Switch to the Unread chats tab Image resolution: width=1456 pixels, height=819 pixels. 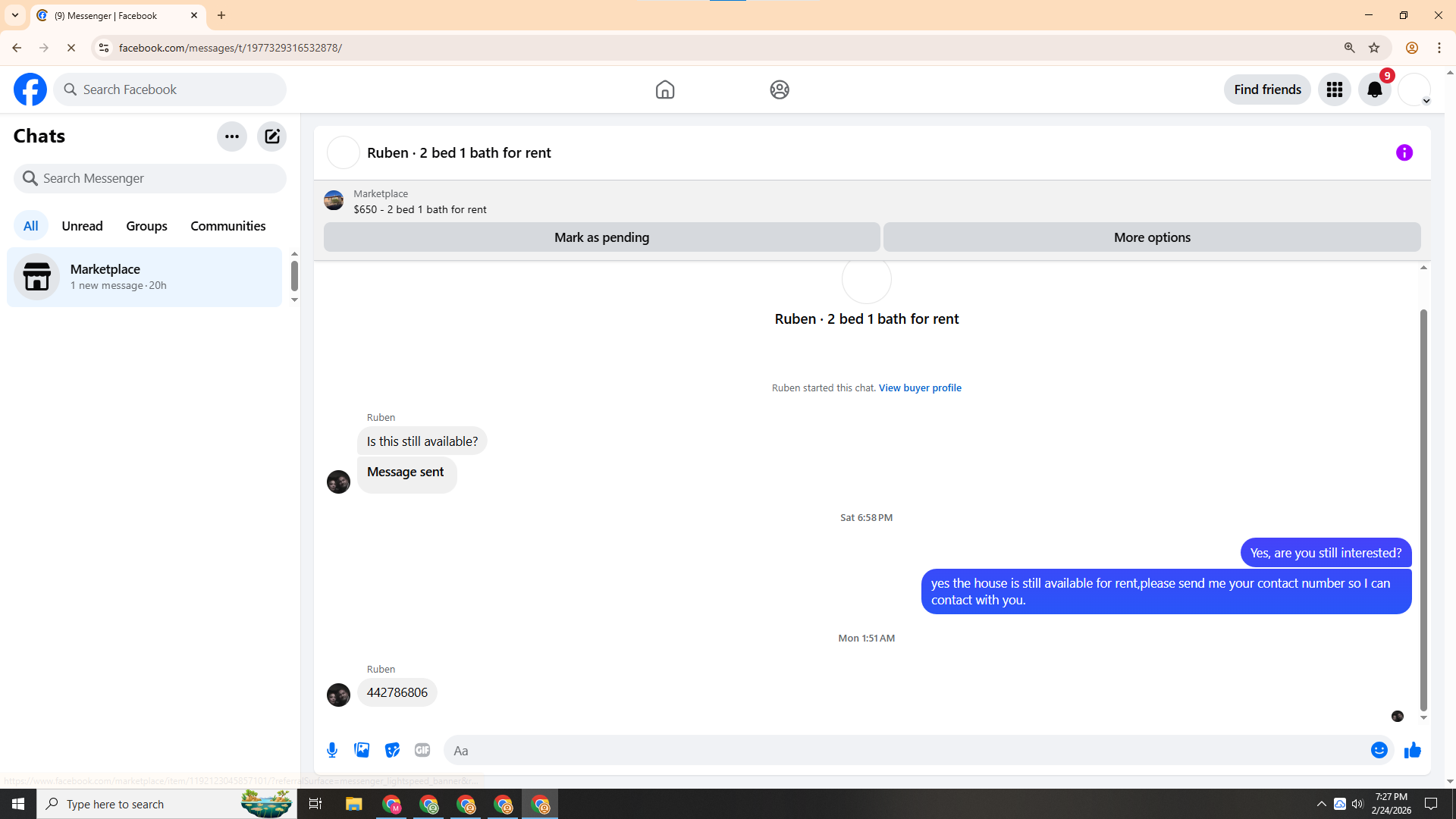click(82, 226)
